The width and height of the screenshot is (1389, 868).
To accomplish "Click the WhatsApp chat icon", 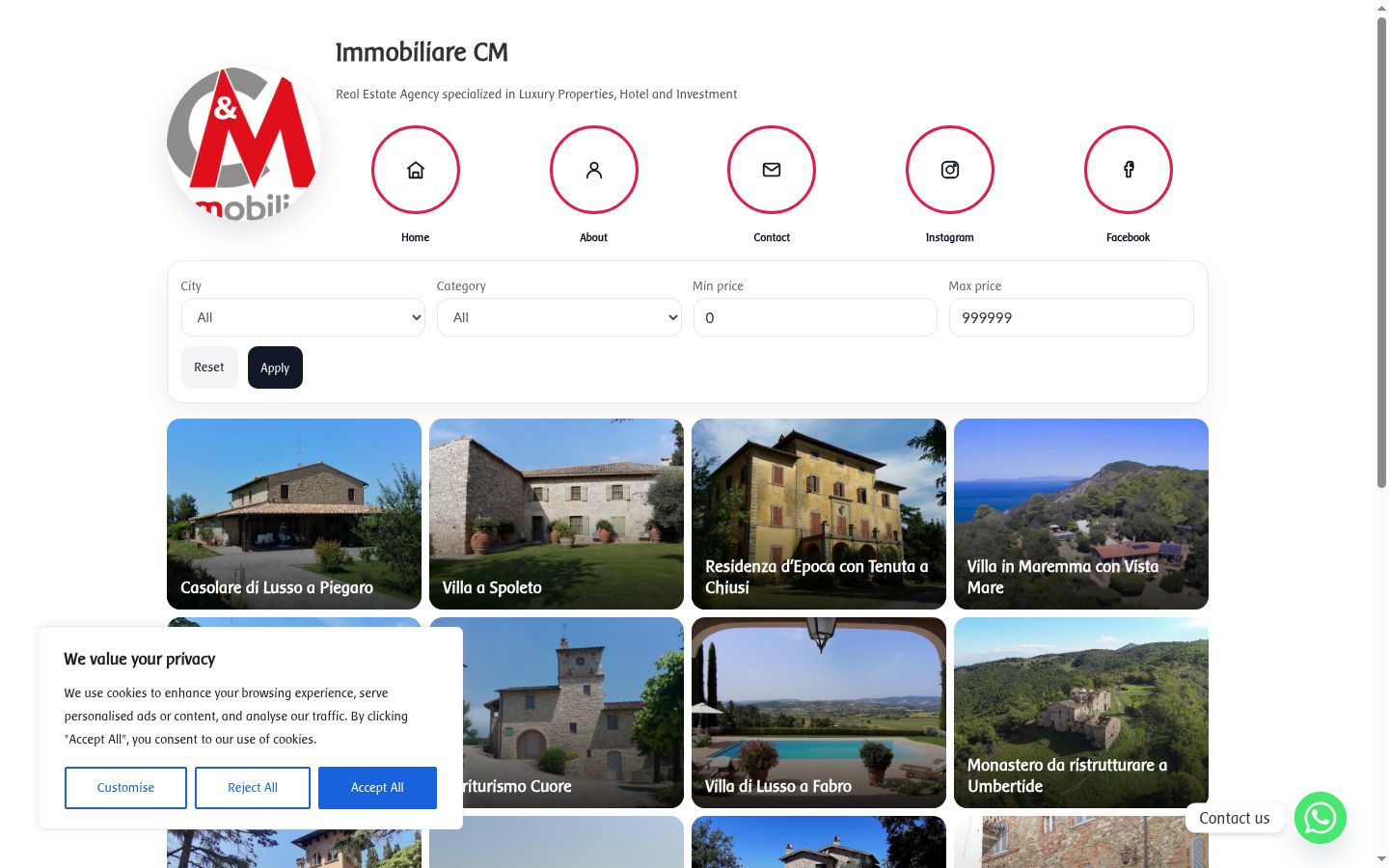I will [x=1321, y=818].
